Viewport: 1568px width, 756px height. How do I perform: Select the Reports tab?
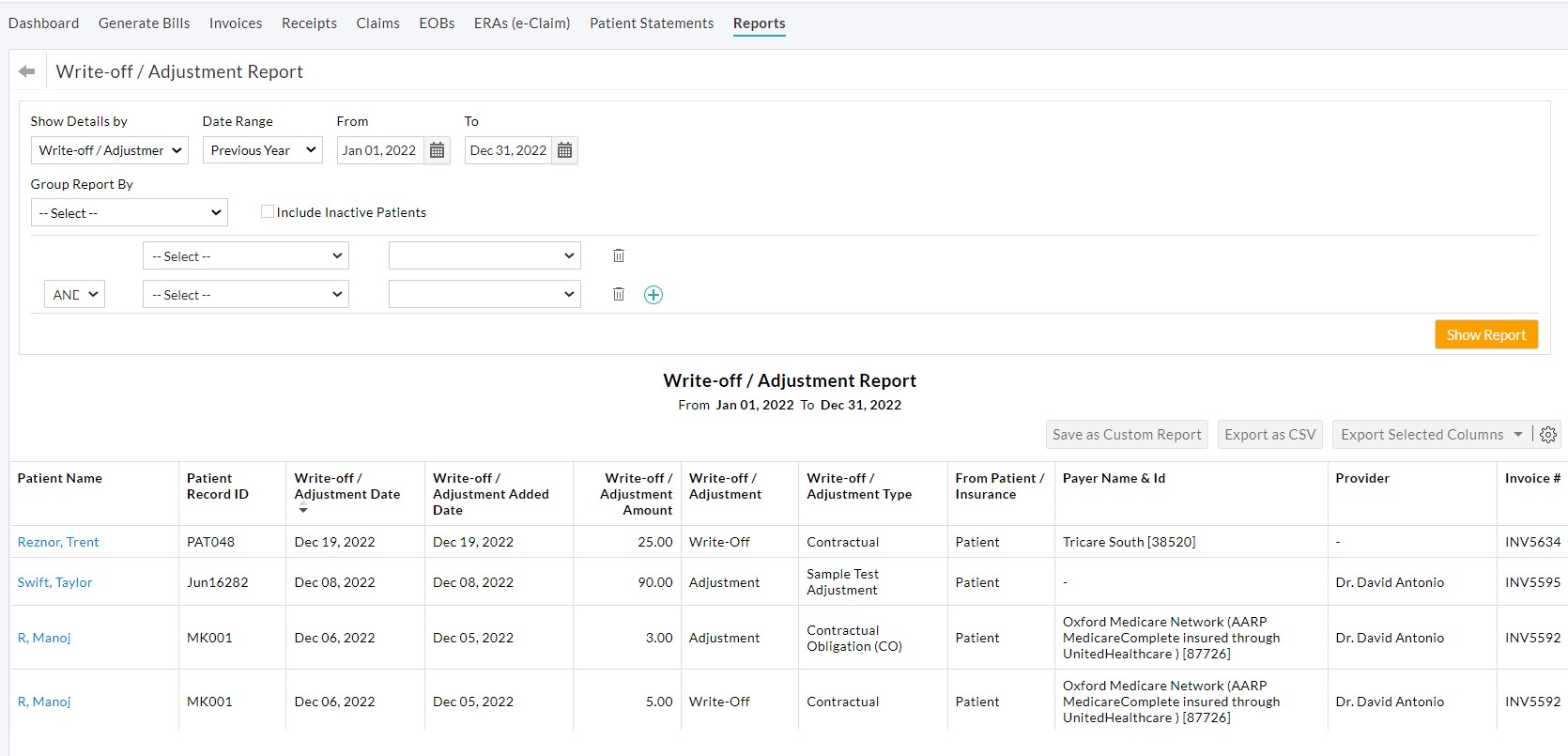point(759,23)
